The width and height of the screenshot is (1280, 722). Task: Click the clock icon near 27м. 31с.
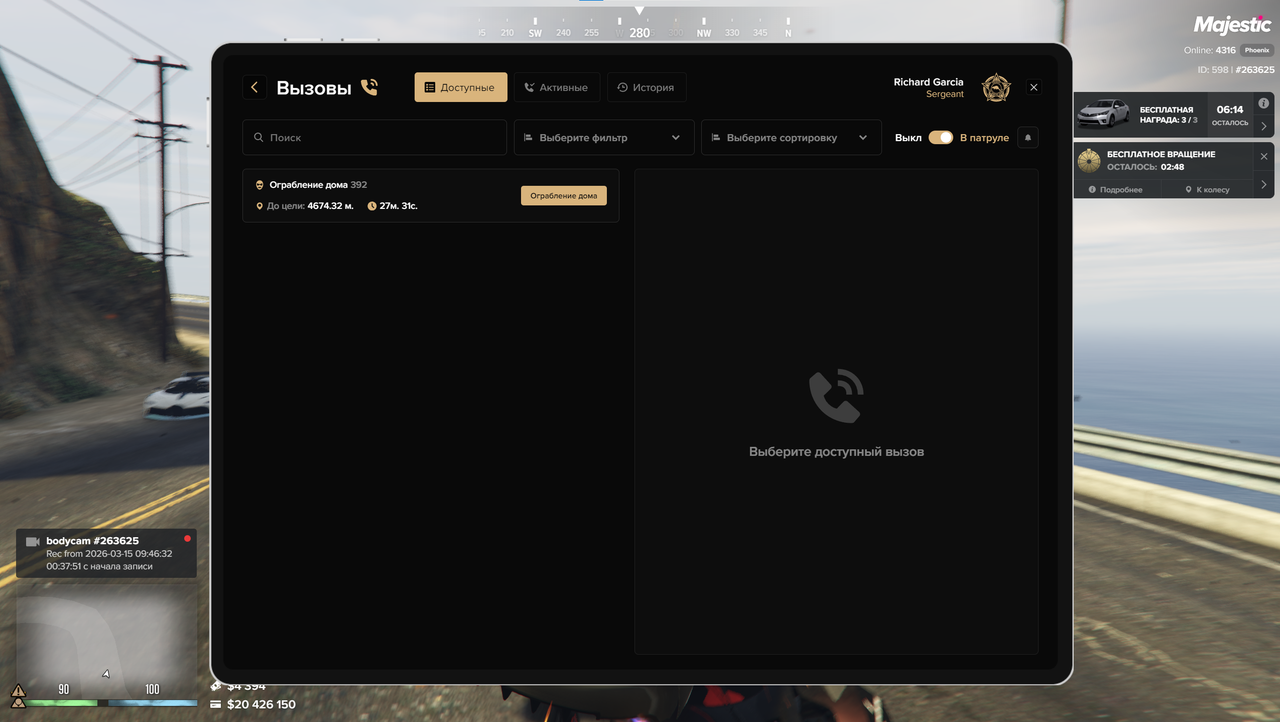coord(372,206)
